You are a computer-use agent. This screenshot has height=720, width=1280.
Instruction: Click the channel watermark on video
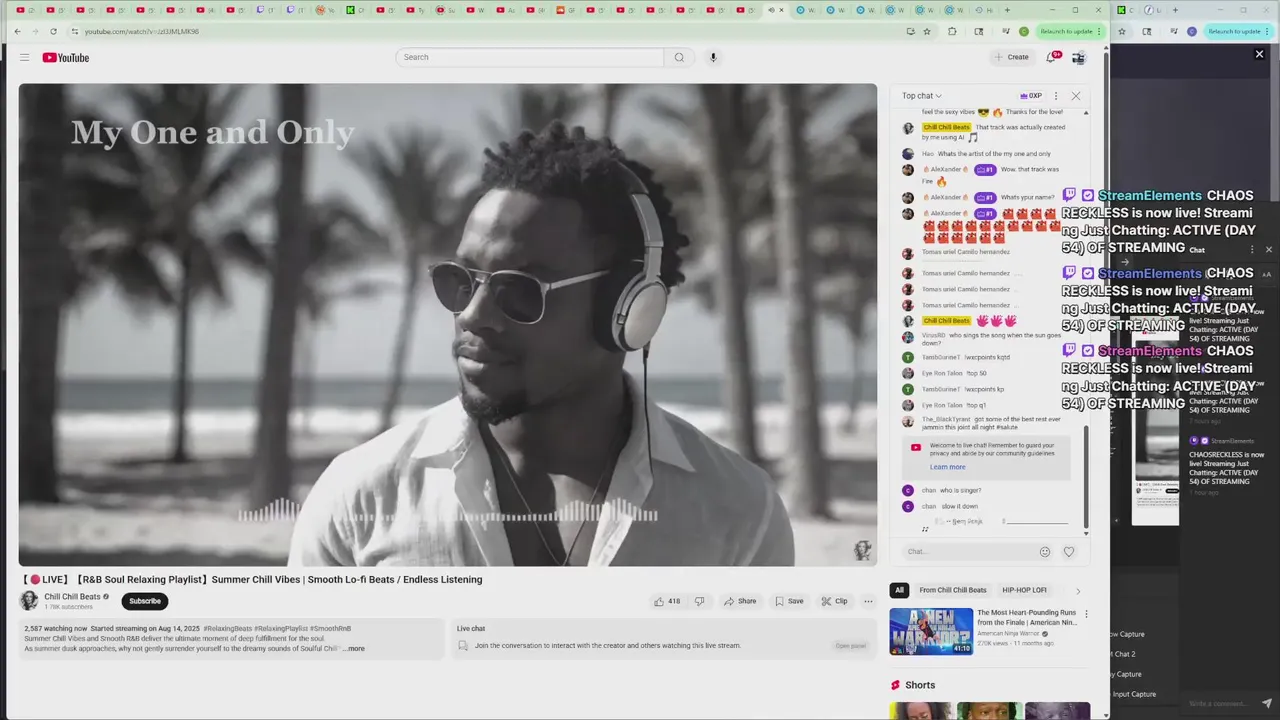(x=862, y=550)
